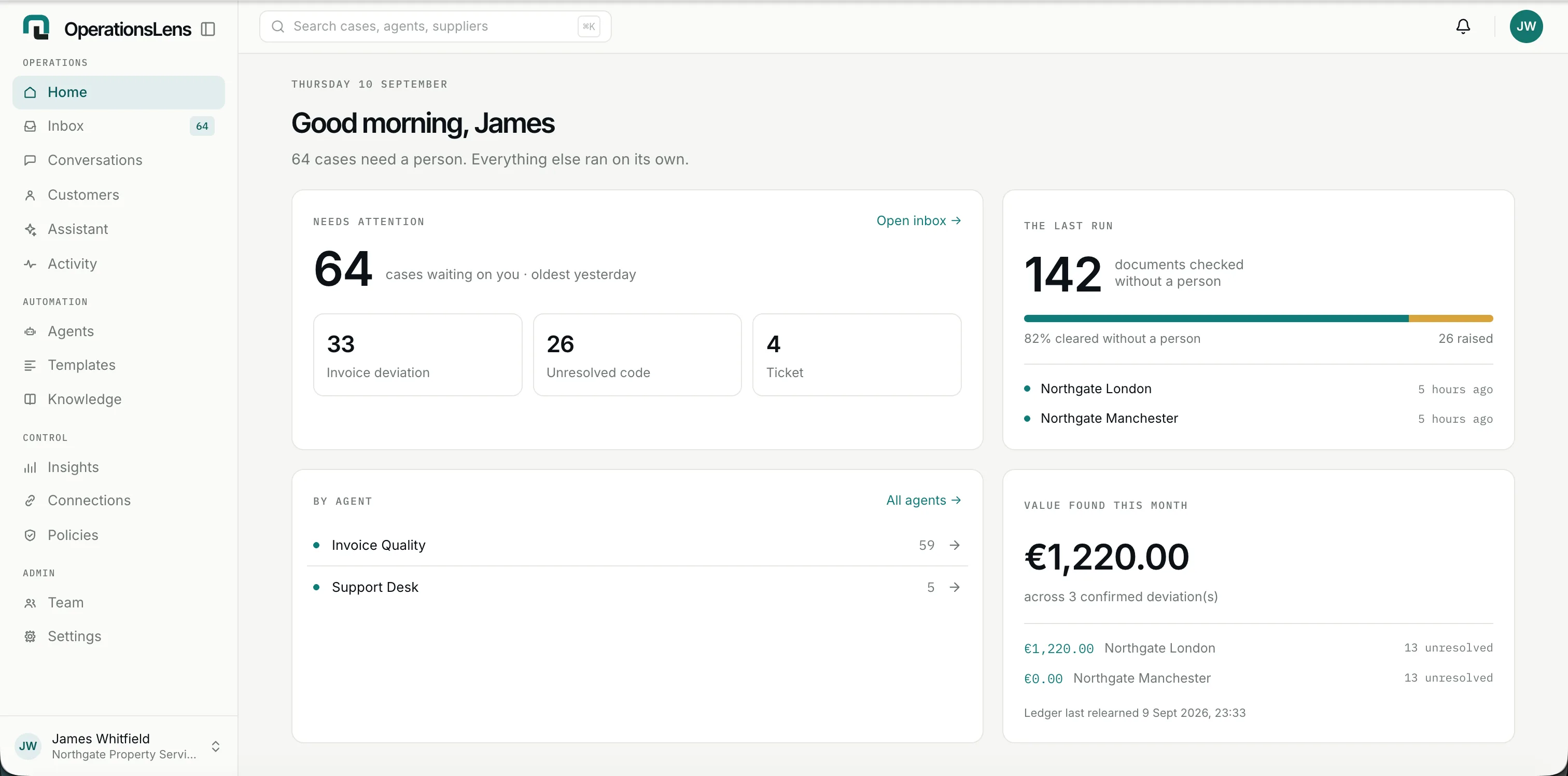This screenshot has width=1568, height=776.
Task: Click the Knowledge book icon
Action: tap(30, 399)
